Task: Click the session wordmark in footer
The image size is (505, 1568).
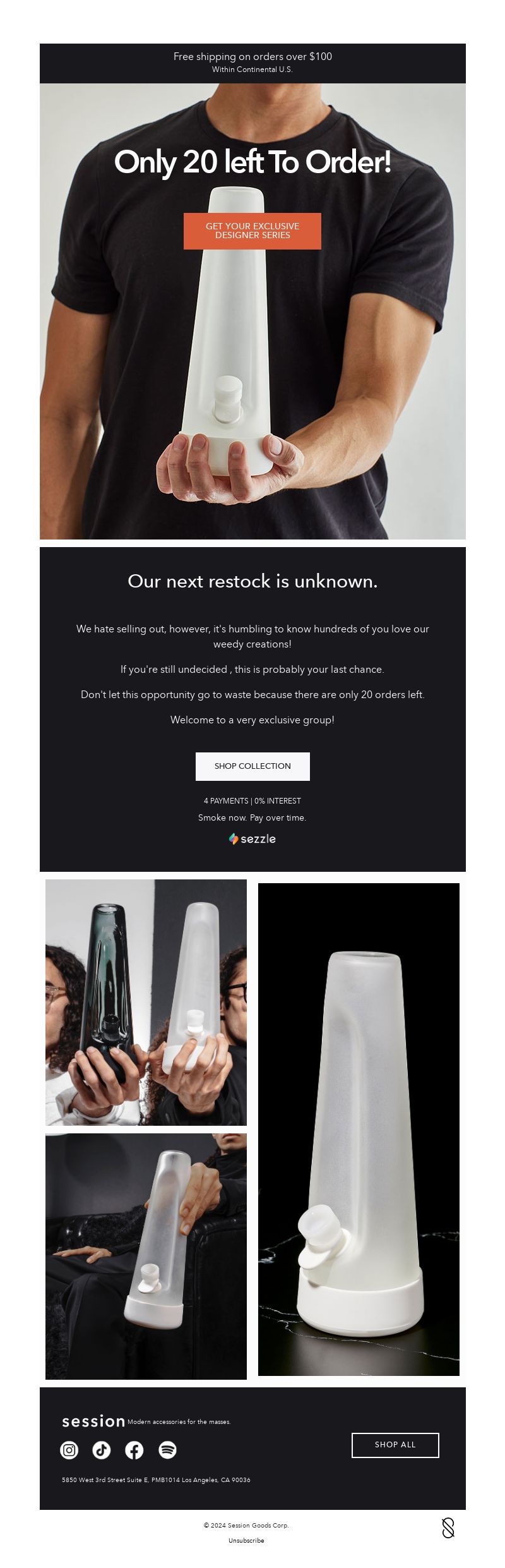Action: [x=93, y=1421]
